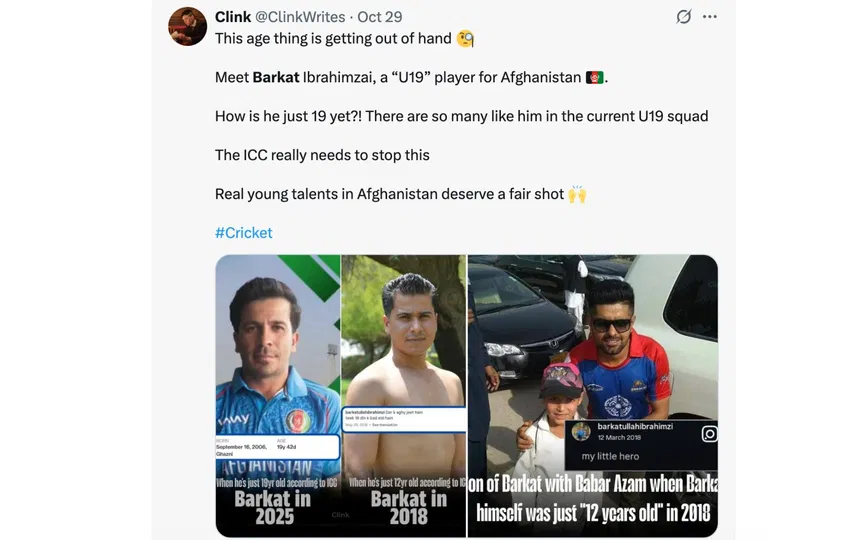Viewport: 864px width, 540px height.
Task: Click the 'The ICC really needs to stop this' line
Action: pos(322,155)
